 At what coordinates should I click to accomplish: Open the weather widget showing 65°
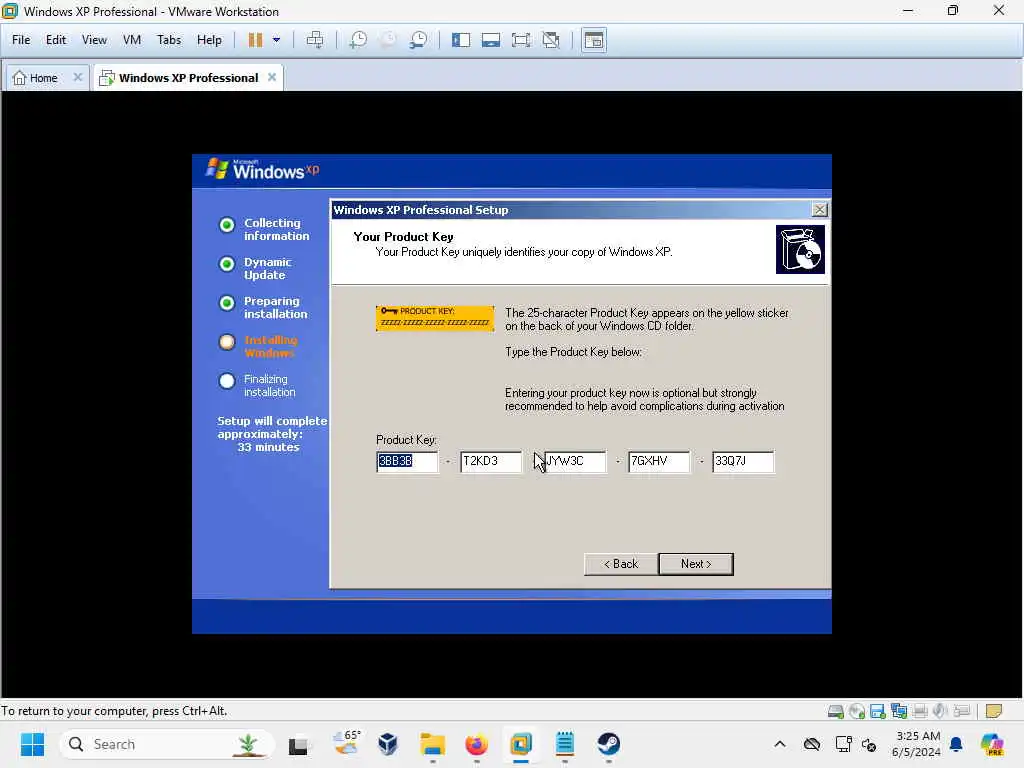[x=346, y=744]
